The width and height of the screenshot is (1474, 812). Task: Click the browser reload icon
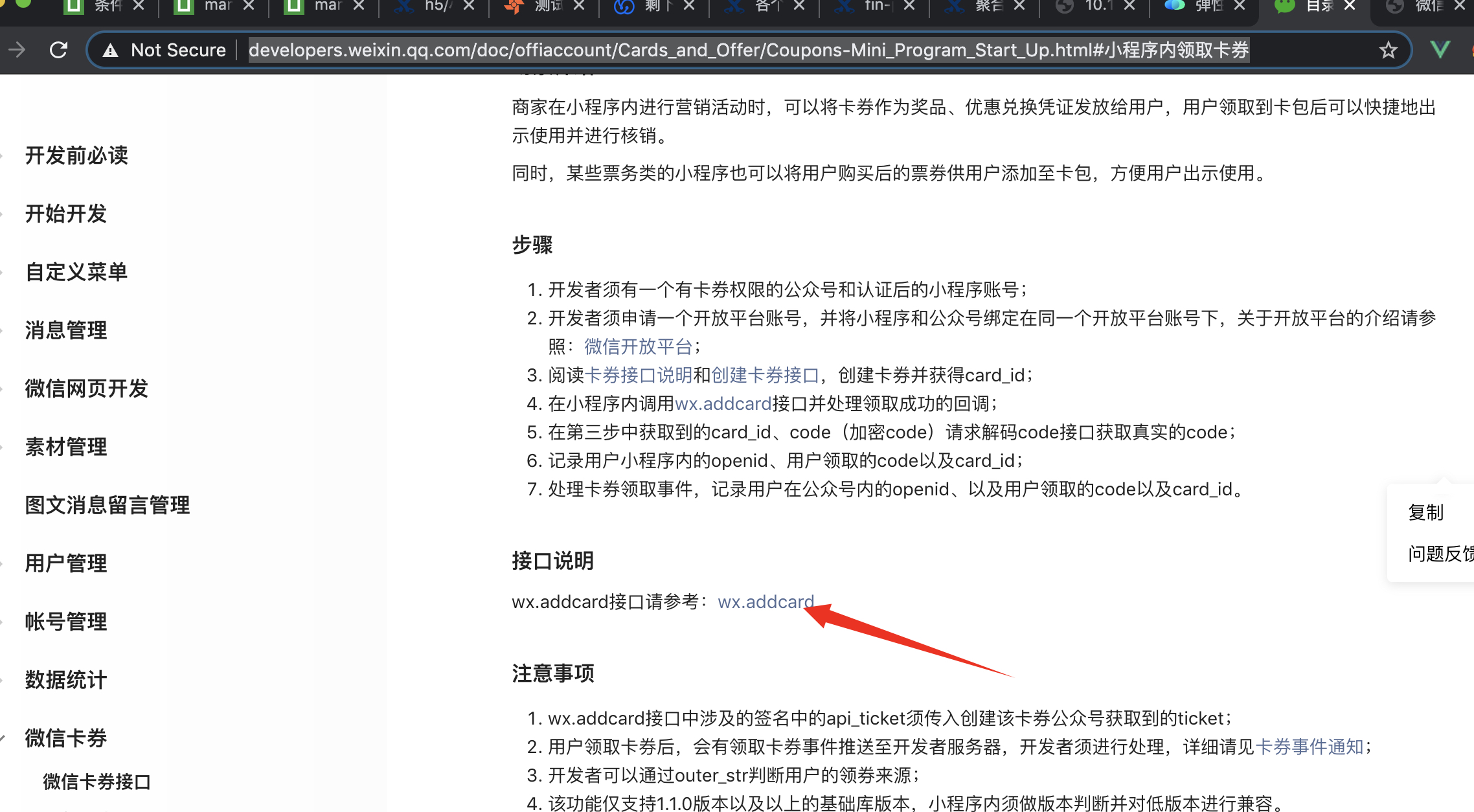[58, 50]
